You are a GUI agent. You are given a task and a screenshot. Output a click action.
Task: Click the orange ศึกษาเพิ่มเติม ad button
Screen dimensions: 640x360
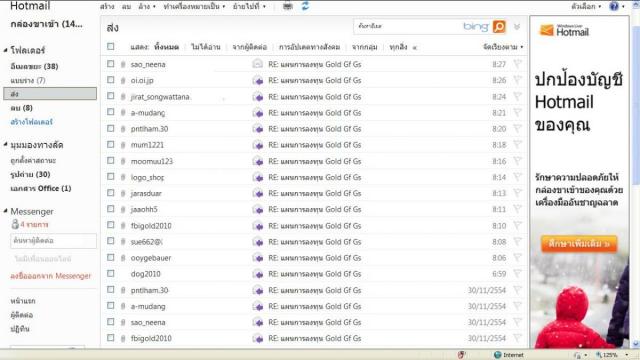click(x=579, y=244)
